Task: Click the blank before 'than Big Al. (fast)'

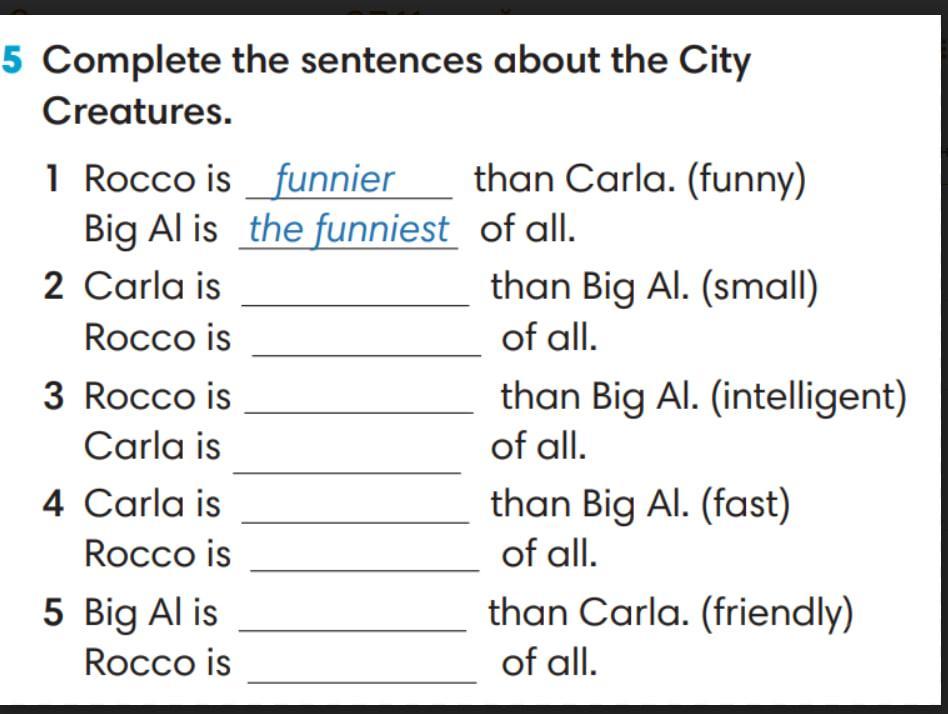Action: (x=356, y=508)
